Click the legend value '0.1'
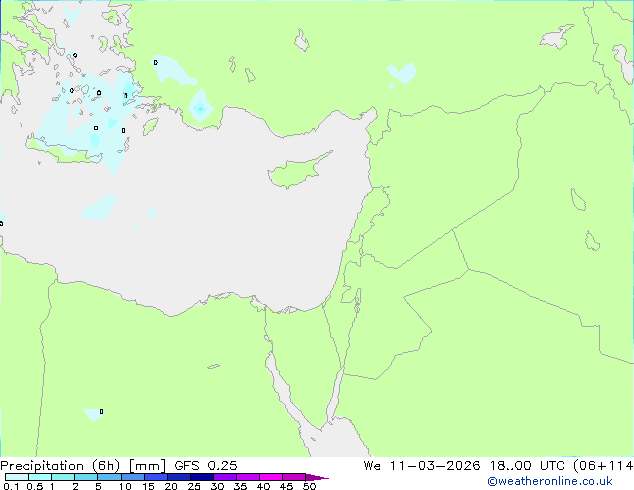The height and width of the screenshot is (490, 634). click(11, 486)
